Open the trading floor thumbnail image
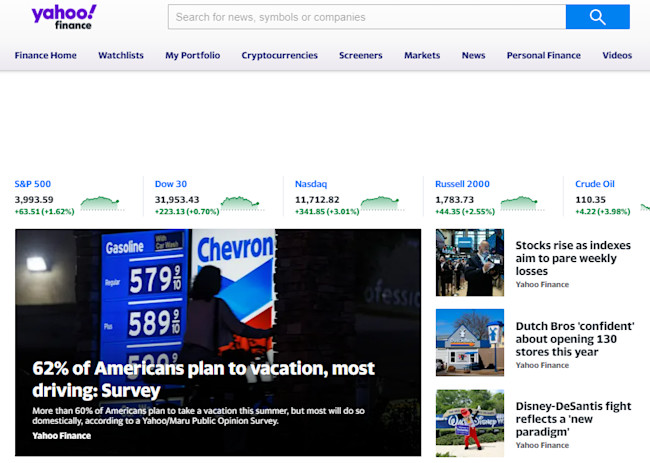The width and height of the screenshot is (650, 463). click(470, 262)
